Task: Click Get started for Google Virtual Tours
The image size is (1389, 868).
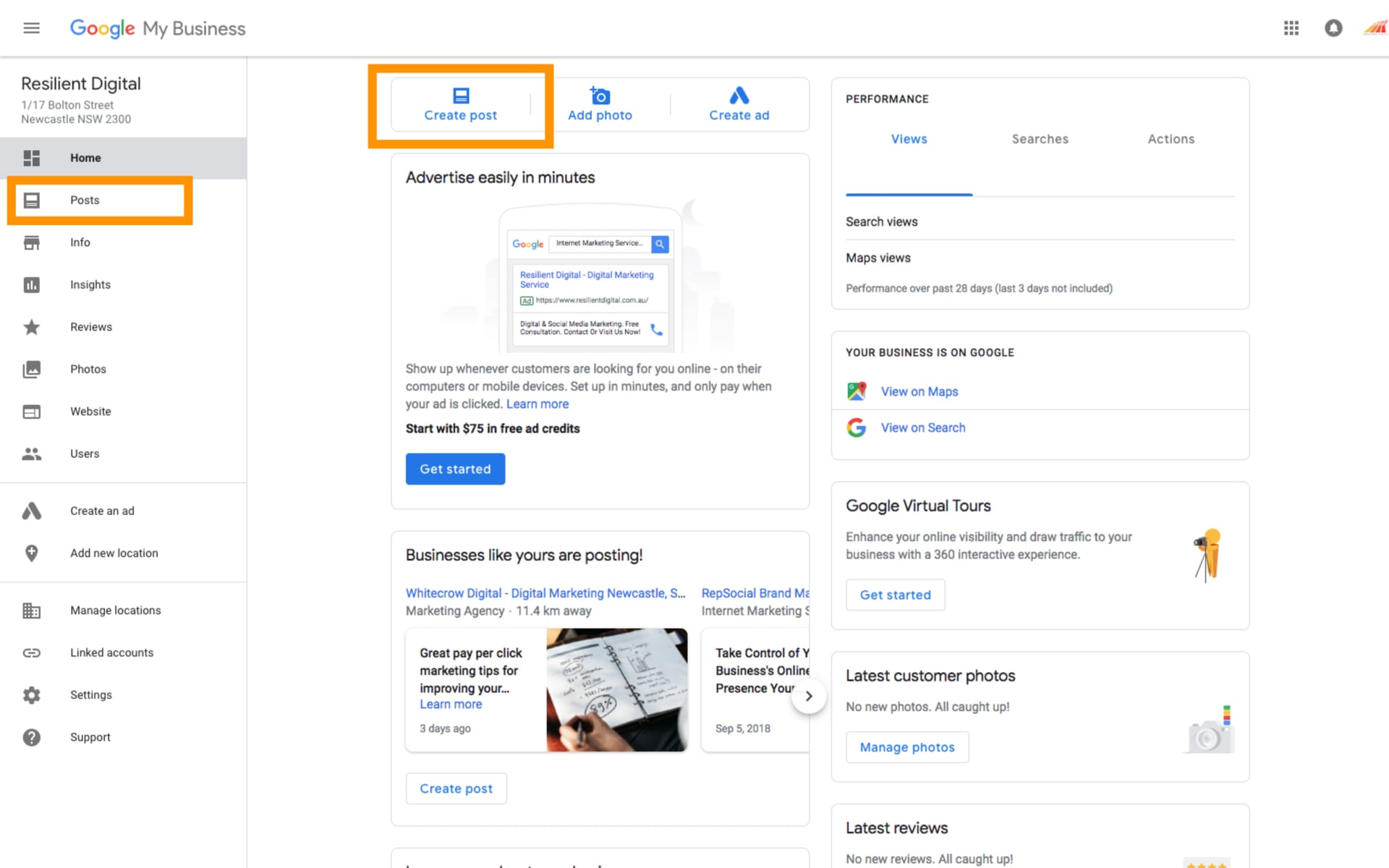Action: pos(895,595)
